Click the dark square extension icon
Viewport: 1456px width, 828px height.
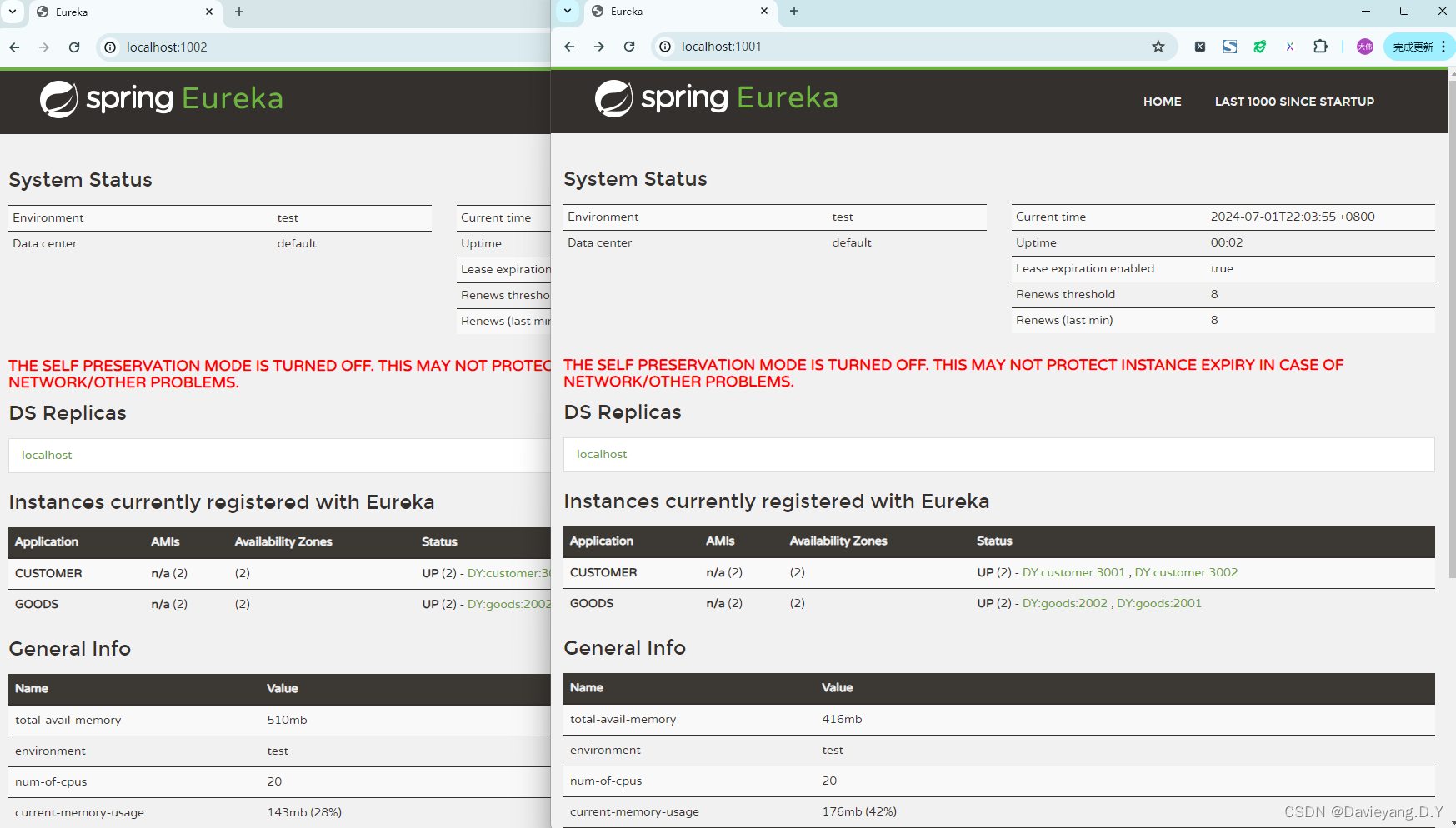(x=1200, y=47)
